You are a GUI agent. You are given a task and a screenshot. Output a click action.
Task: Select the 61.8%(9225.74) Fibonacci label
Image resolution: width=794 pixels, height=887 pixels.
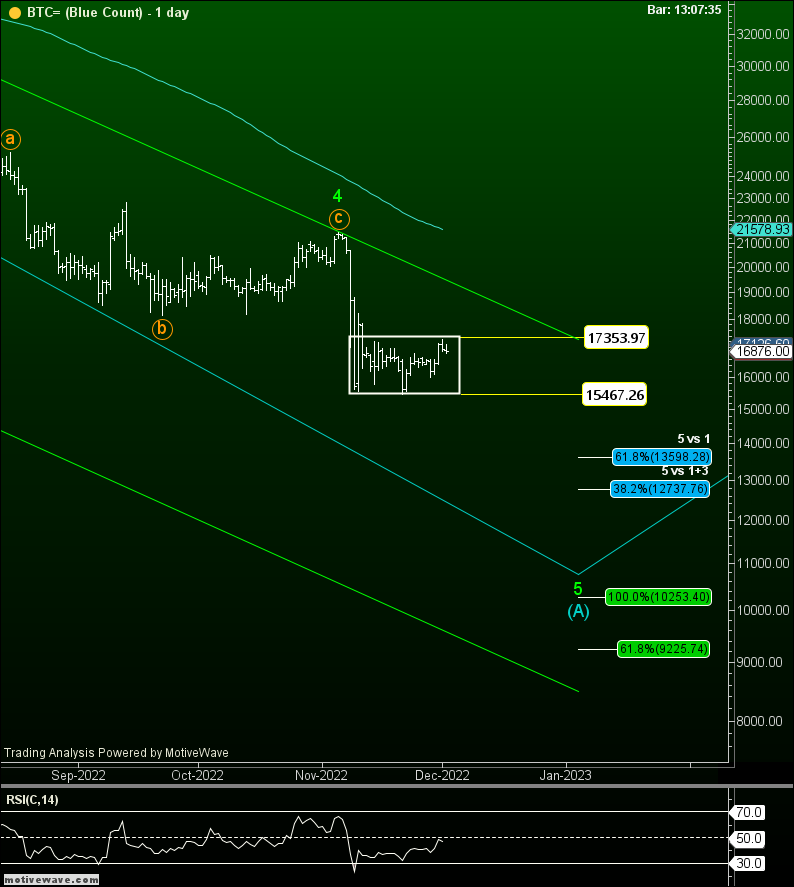click(663, 649)
